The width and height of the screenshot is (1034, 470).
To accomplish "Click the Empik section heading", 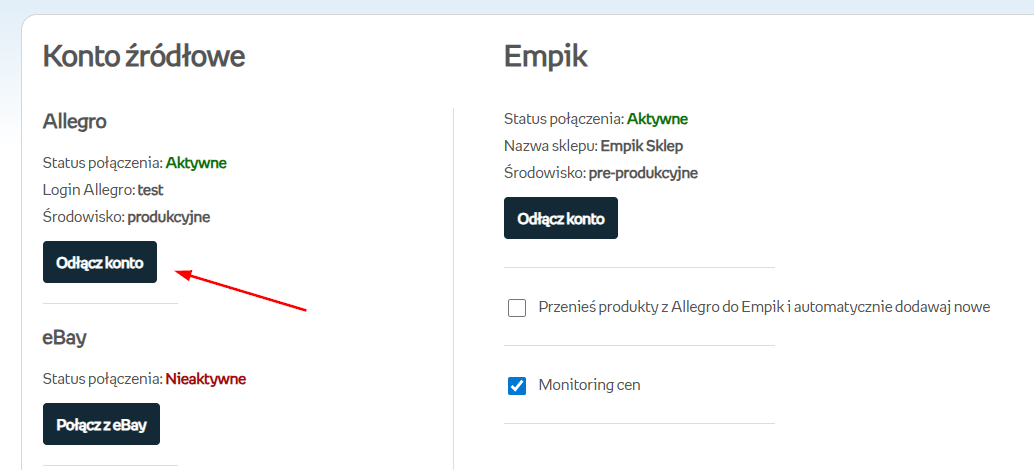I will pos(545,57).
